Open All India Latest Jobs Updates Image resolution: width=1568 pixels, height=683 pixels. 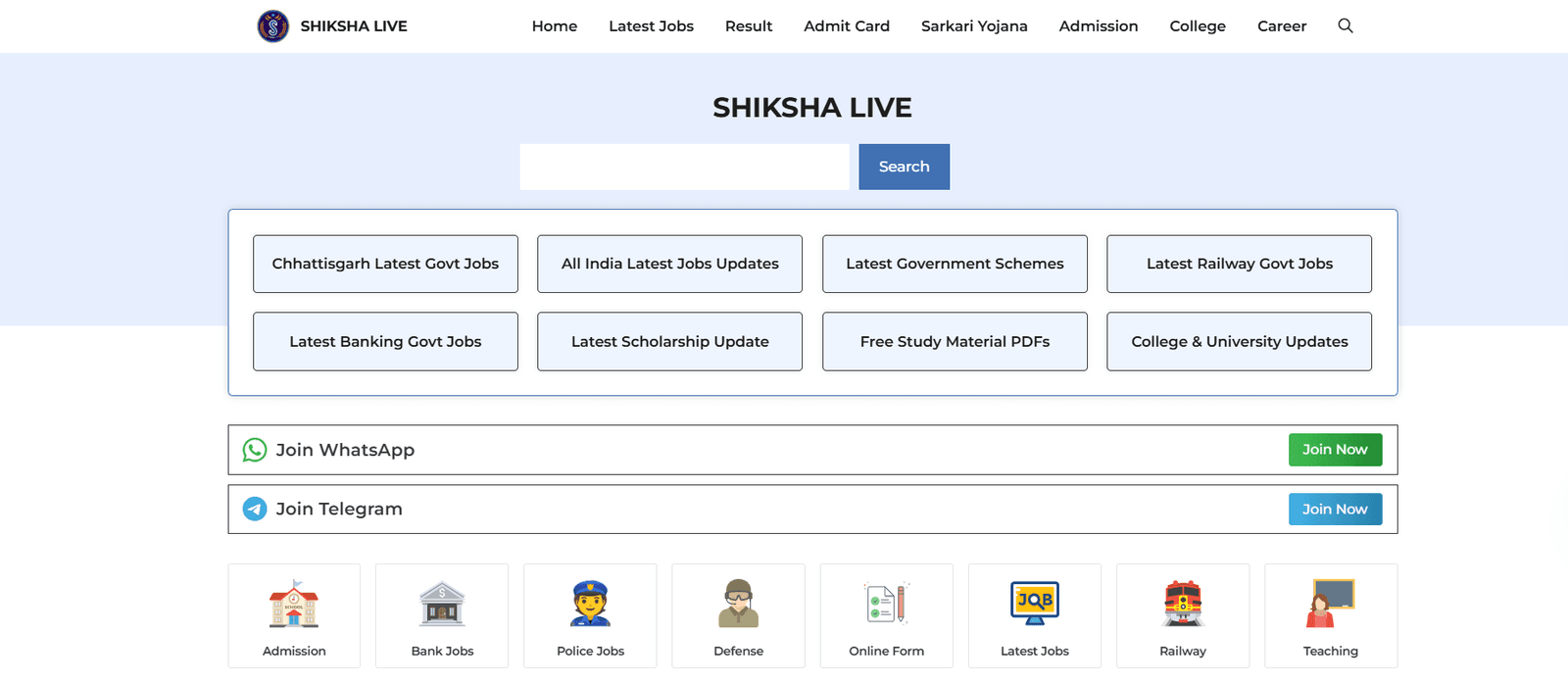pos(670,264)
